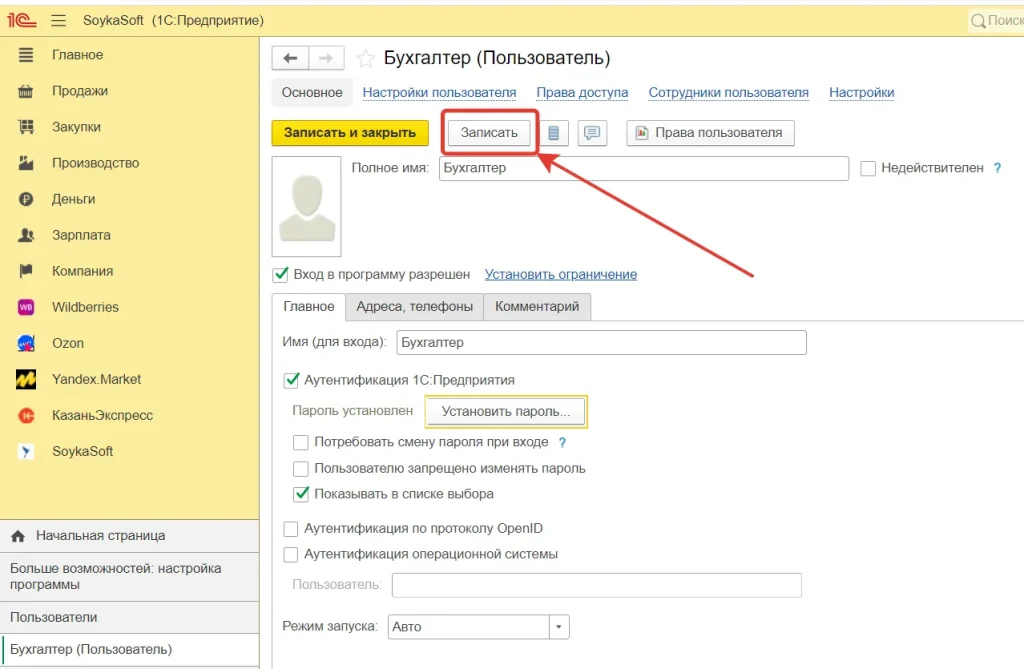Open the report list icon next to Записать
The height and width of the screenshot is (669, 1024).
[553, 133]
